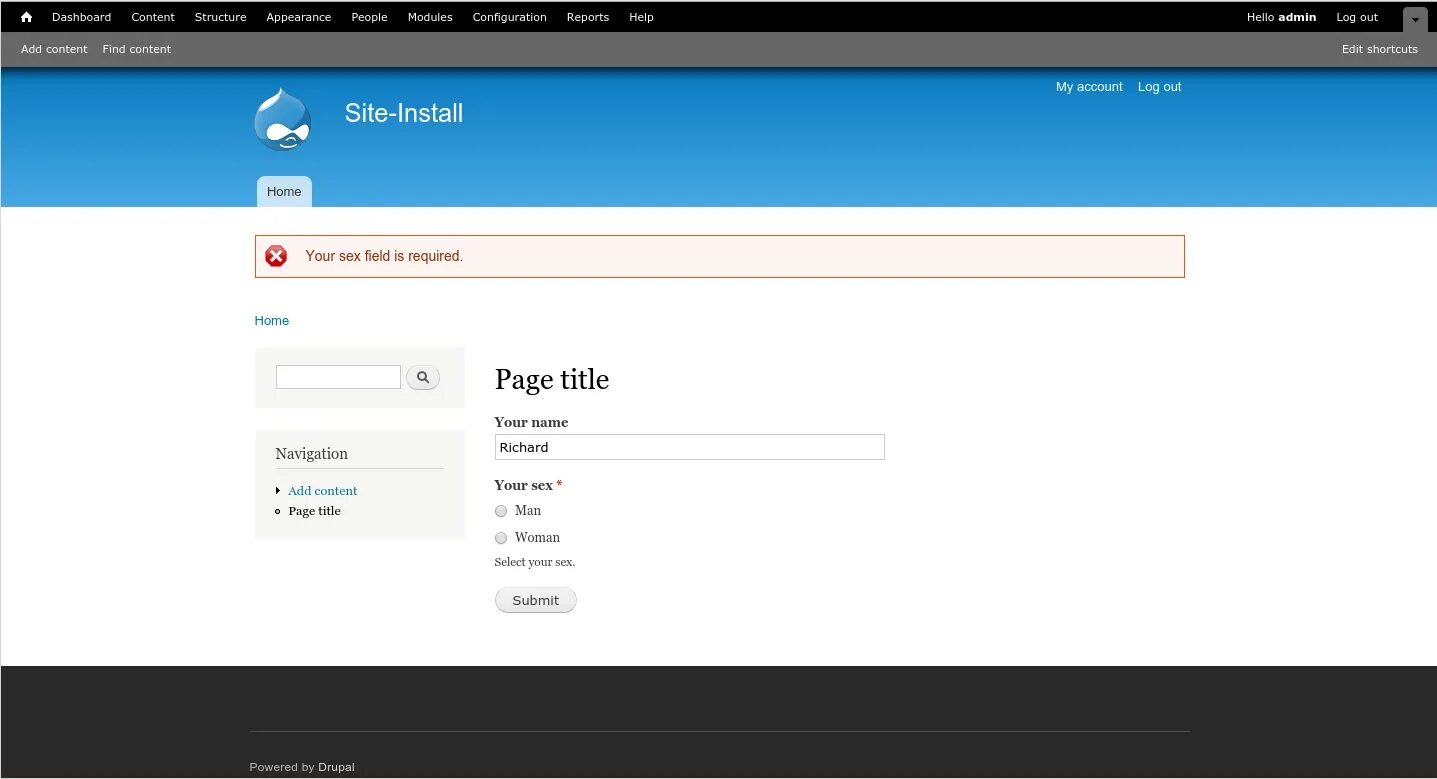Click Log out in the blue header

click(x=1160, y=87)
